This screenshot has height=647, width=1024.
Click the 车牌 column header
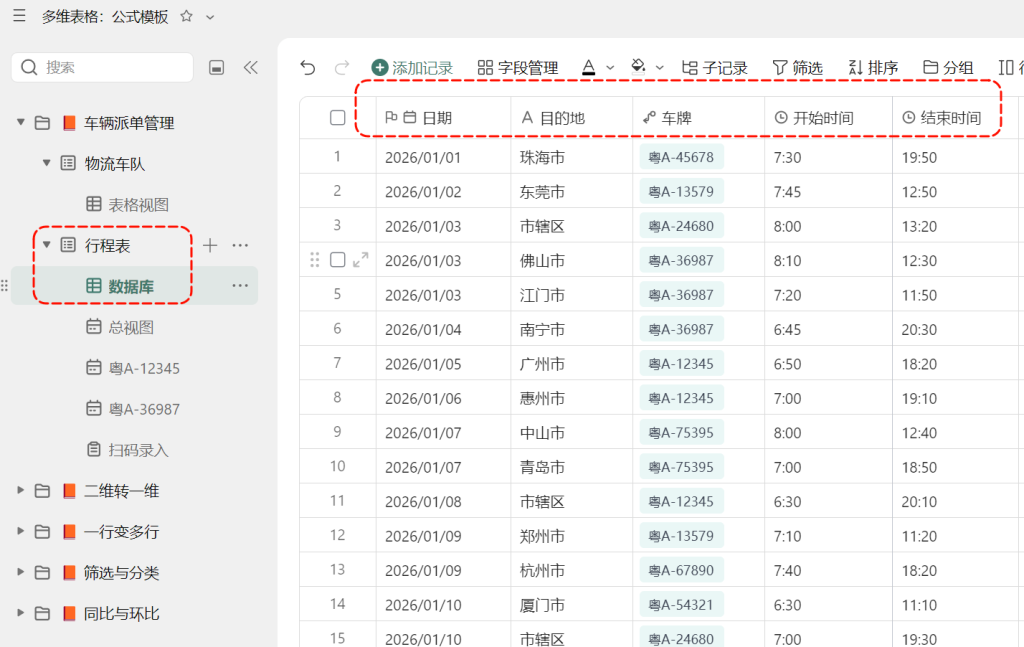pos(698,118)
